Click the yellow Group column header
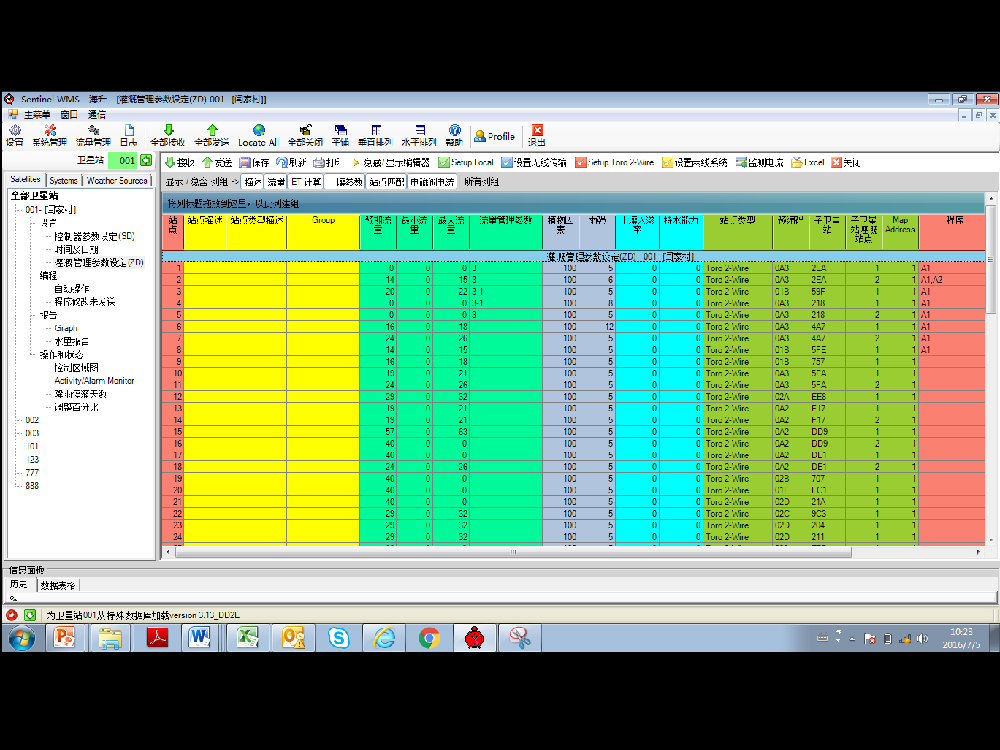 [x=323, y=220]
